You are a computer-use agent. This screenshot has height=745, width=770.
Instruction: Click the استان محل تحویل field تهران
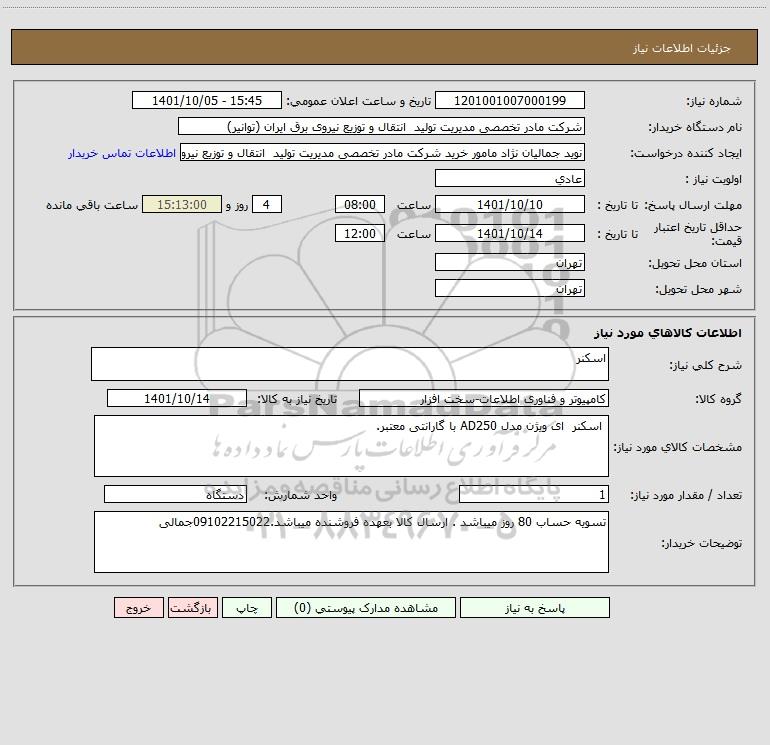pyautogui.click(x=510, y=262)
